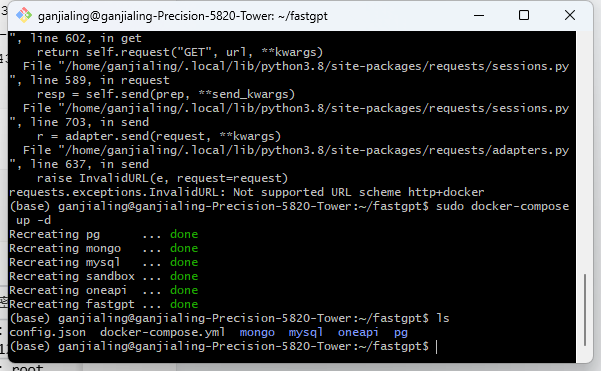Click the raise InvalidURL traceback line
Image resolution: width=601 pixels, height=371 pixels.
pos(162,178)
